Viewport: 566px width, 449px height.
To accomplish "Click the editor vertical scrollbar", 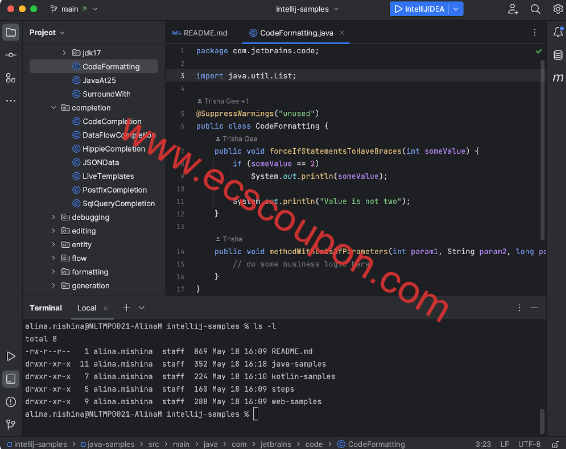I will coord(542,150).
